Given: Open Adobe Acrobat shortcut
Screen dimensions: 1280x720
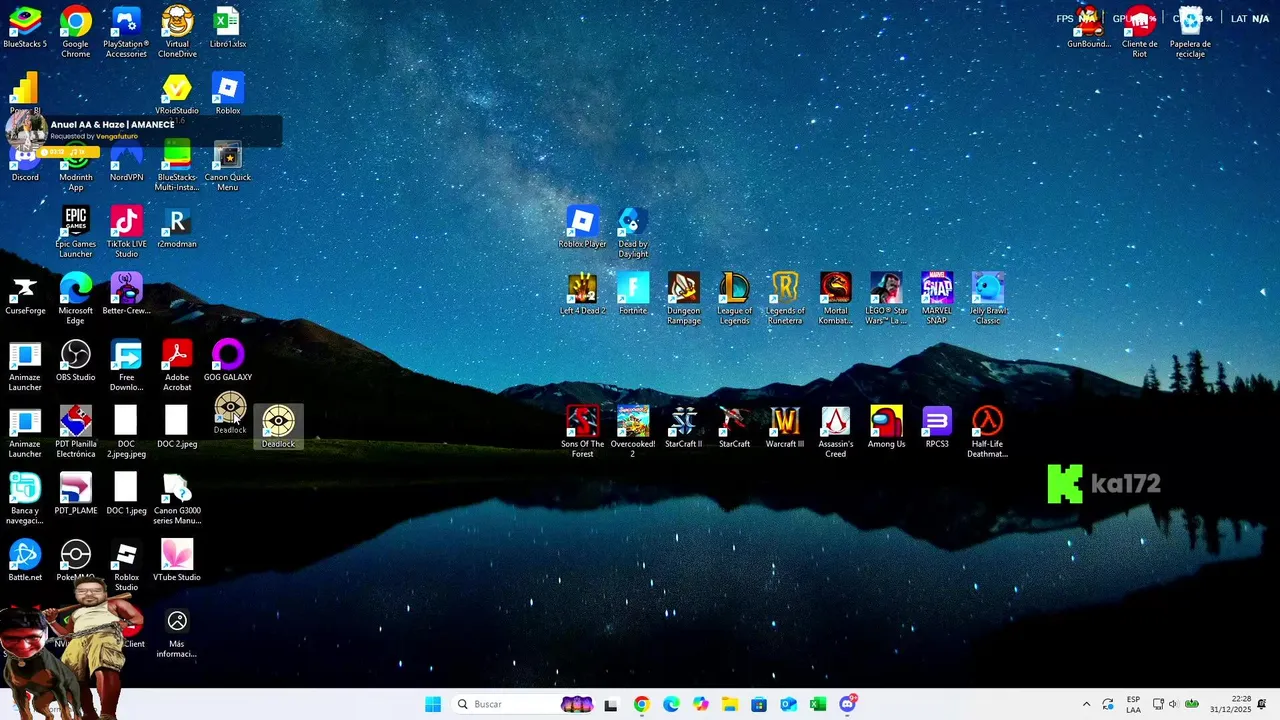Looking at the screenshot, I should [177, 366].
